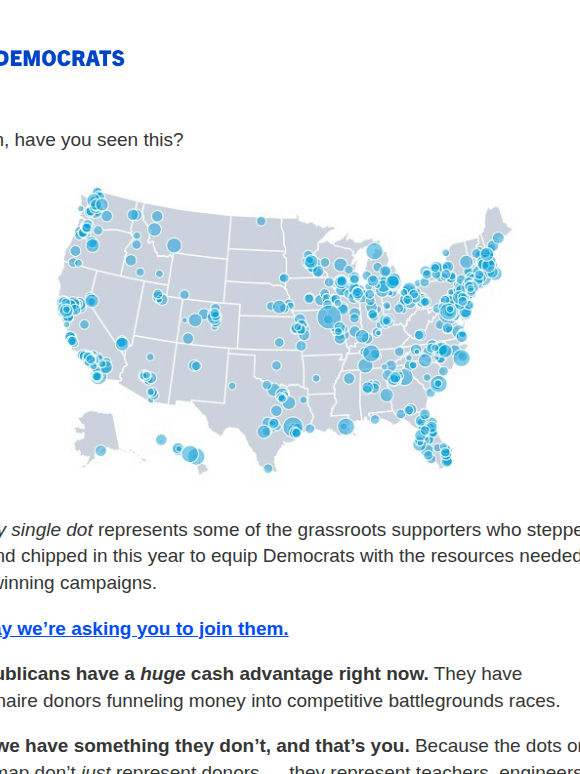
Task: Click the italic 'single dot' text
Action: click(x=52, y=530)
